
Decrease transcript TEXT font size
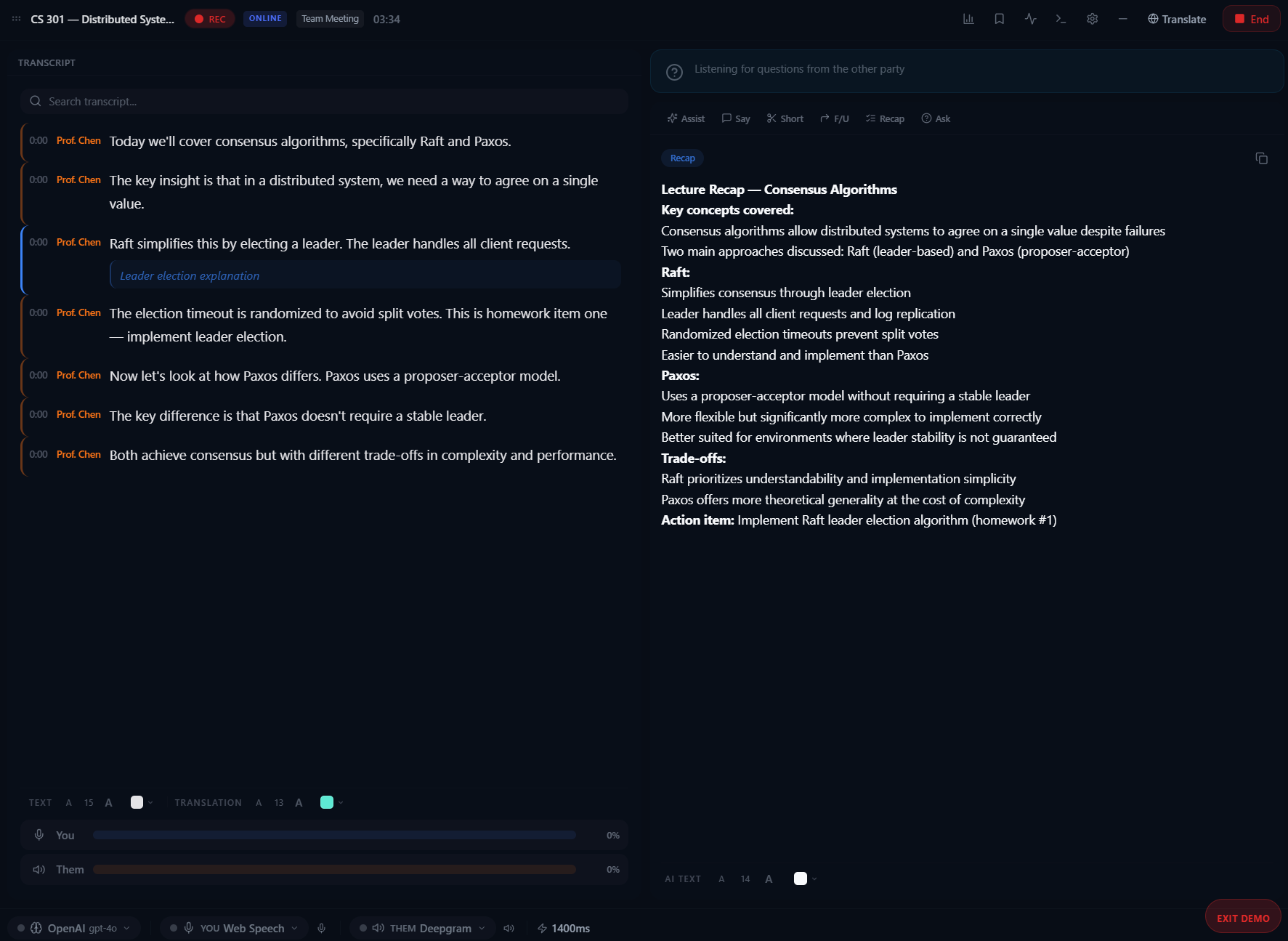click(x=69, y=803)
